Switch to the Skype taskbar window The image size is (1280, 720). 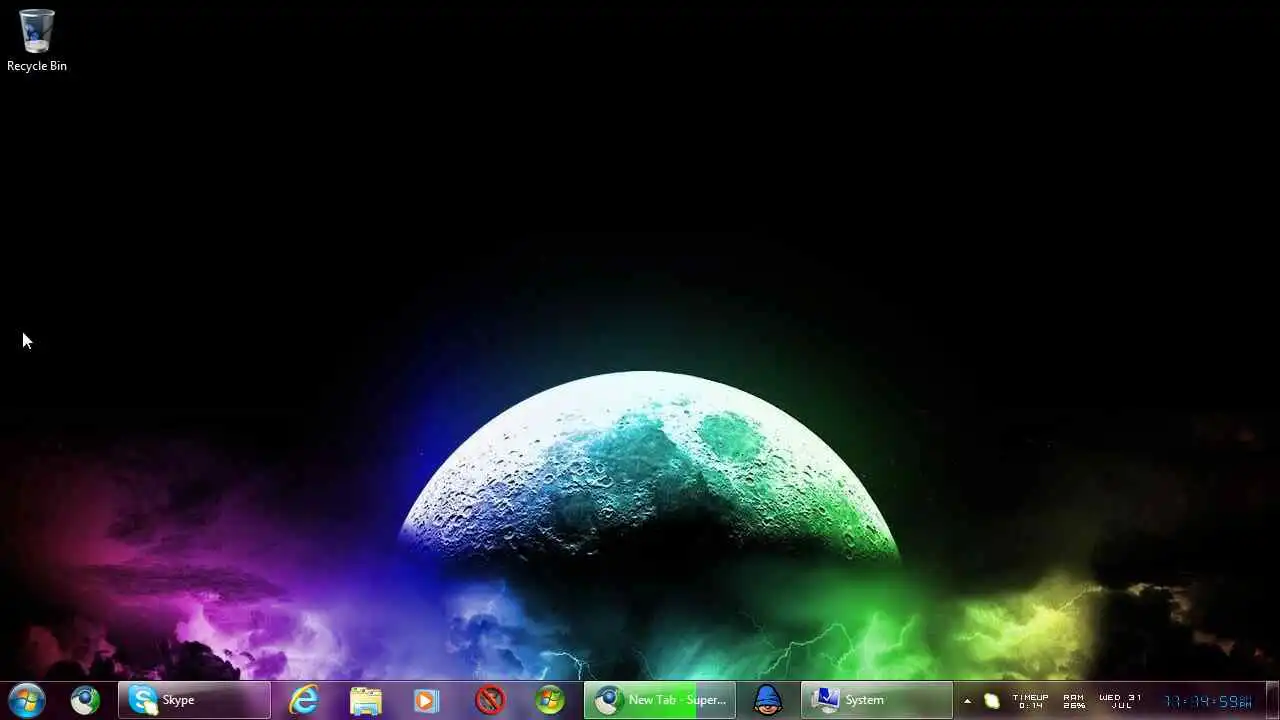(194, 700)
